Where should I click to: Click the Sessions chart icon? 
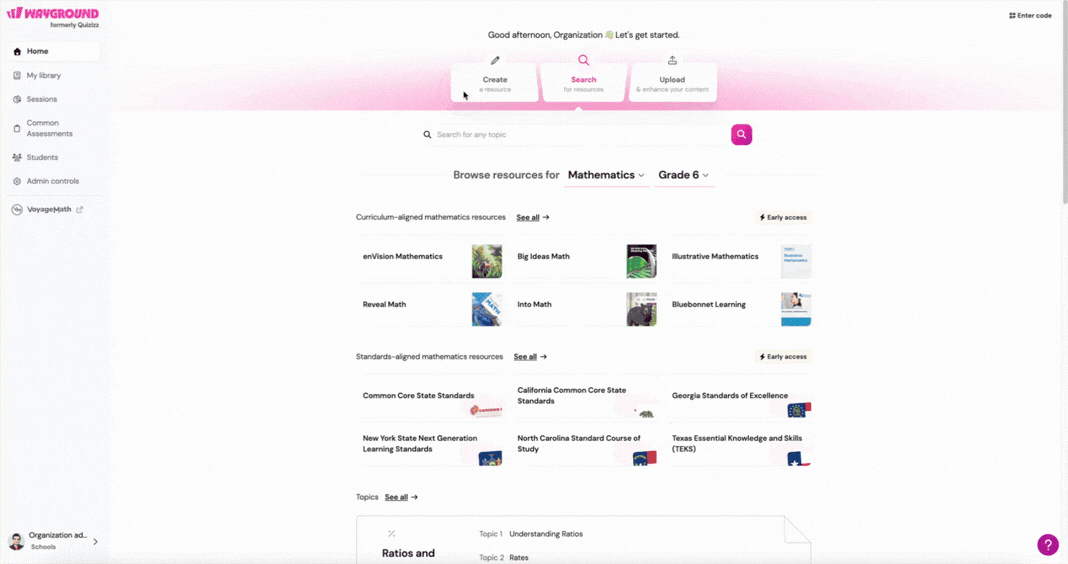(17, 99)
